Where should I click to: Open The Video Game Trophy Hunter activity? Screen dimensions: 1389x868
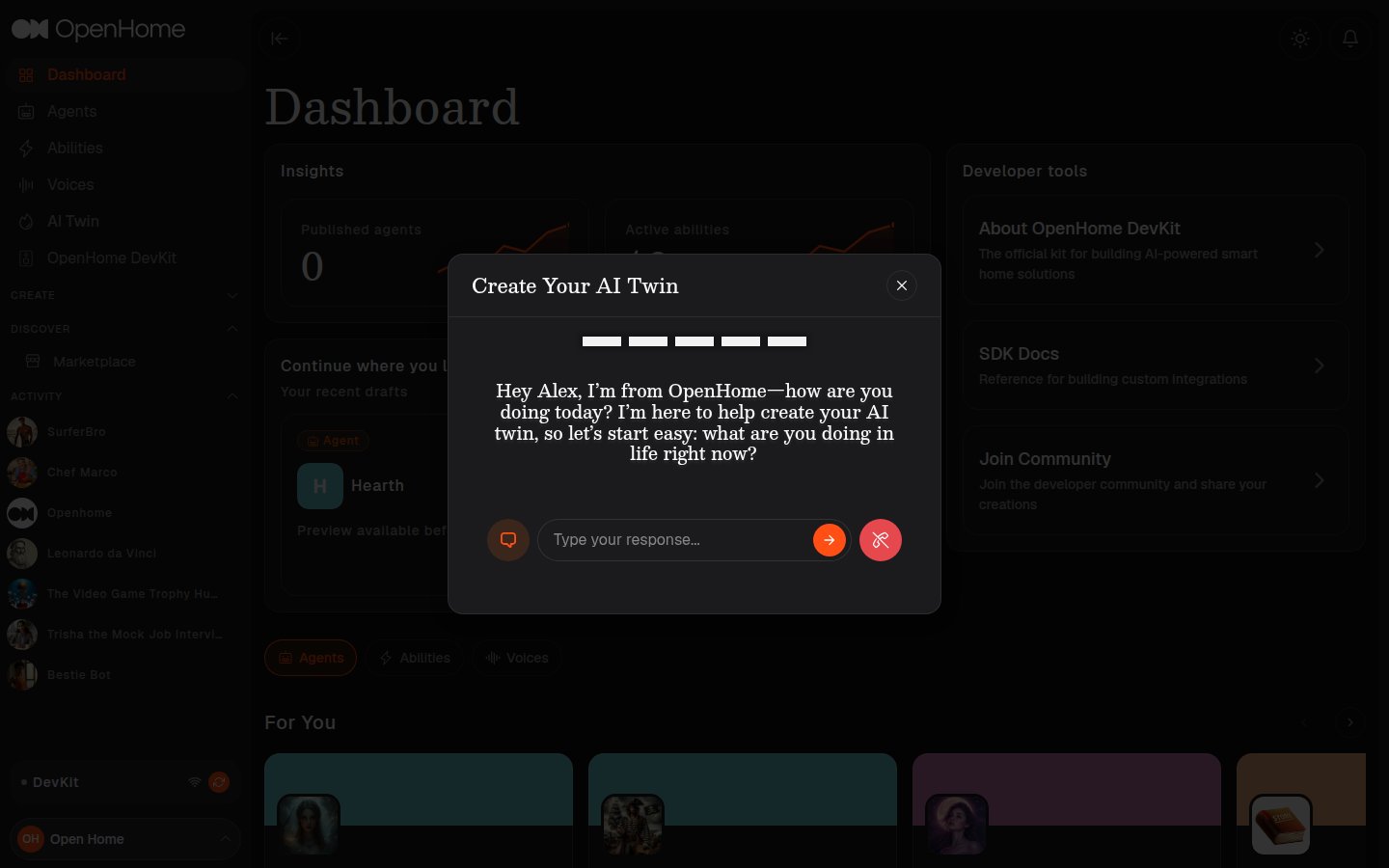click(125, 594)
